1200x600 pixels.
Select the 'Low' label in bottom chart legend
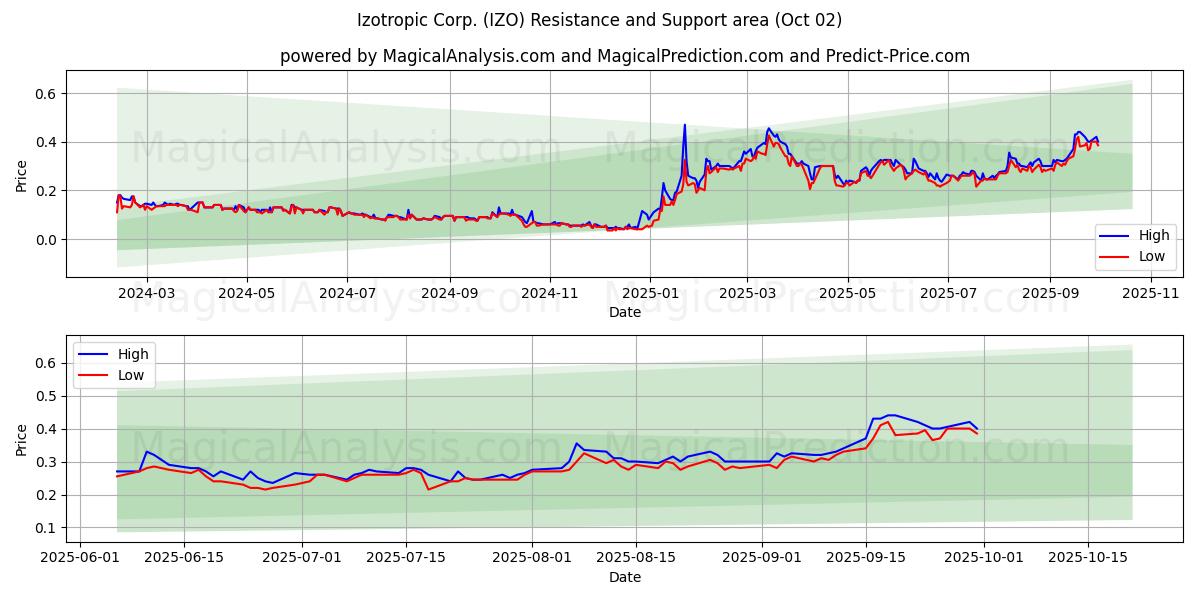[131, 375]
